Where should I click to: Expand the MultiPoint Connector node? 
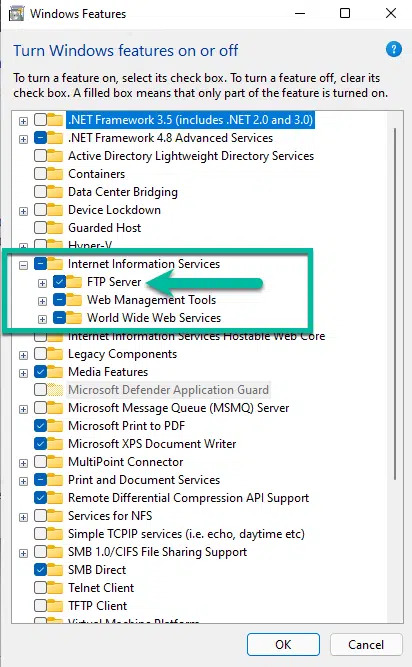(x=23, y=463)
